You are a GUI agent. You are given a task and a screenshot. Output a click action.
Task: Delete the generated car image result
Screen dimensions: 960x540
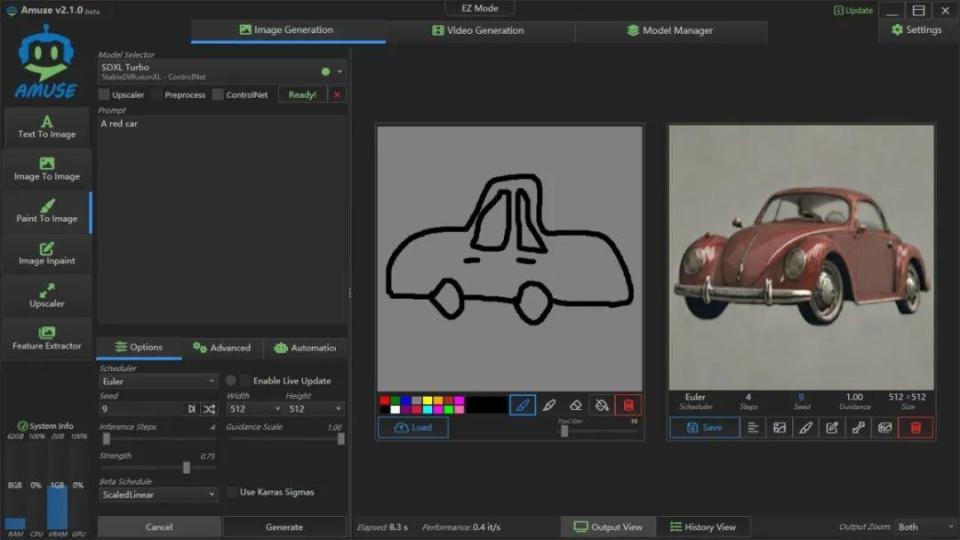[915, 427]
